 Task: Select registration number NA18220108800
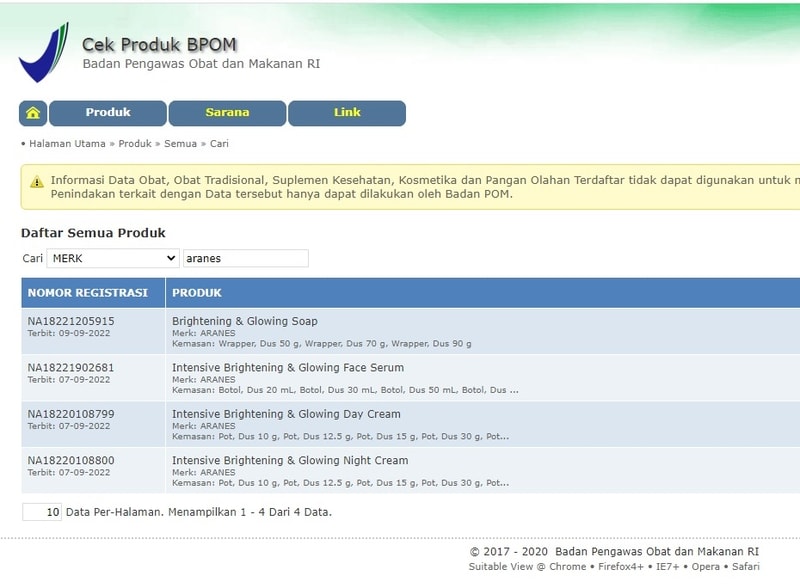pyautogui.click(x=71, y=460)
